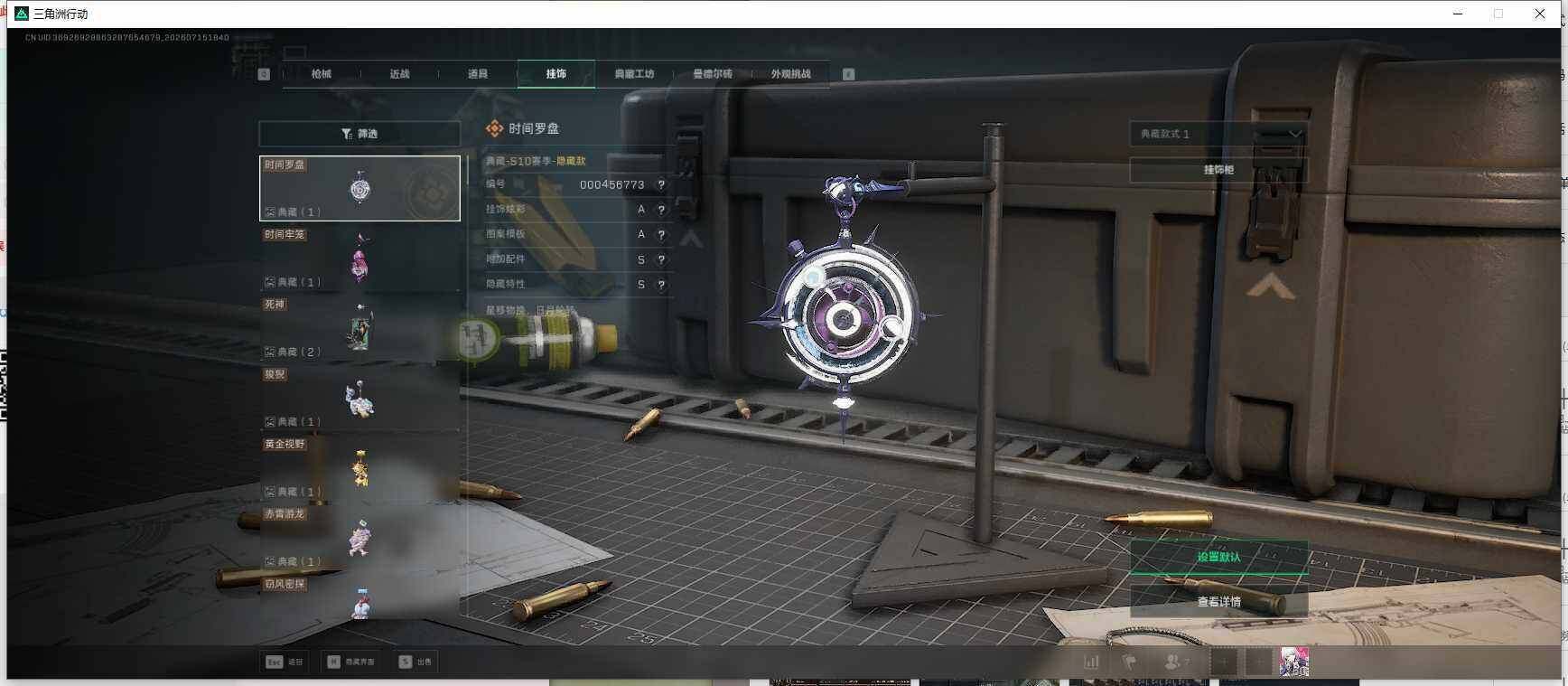Click the flag icon in bottom bar
Image resolution: width=1568 pixels, height=686 pixels.
click(1129, 662)
